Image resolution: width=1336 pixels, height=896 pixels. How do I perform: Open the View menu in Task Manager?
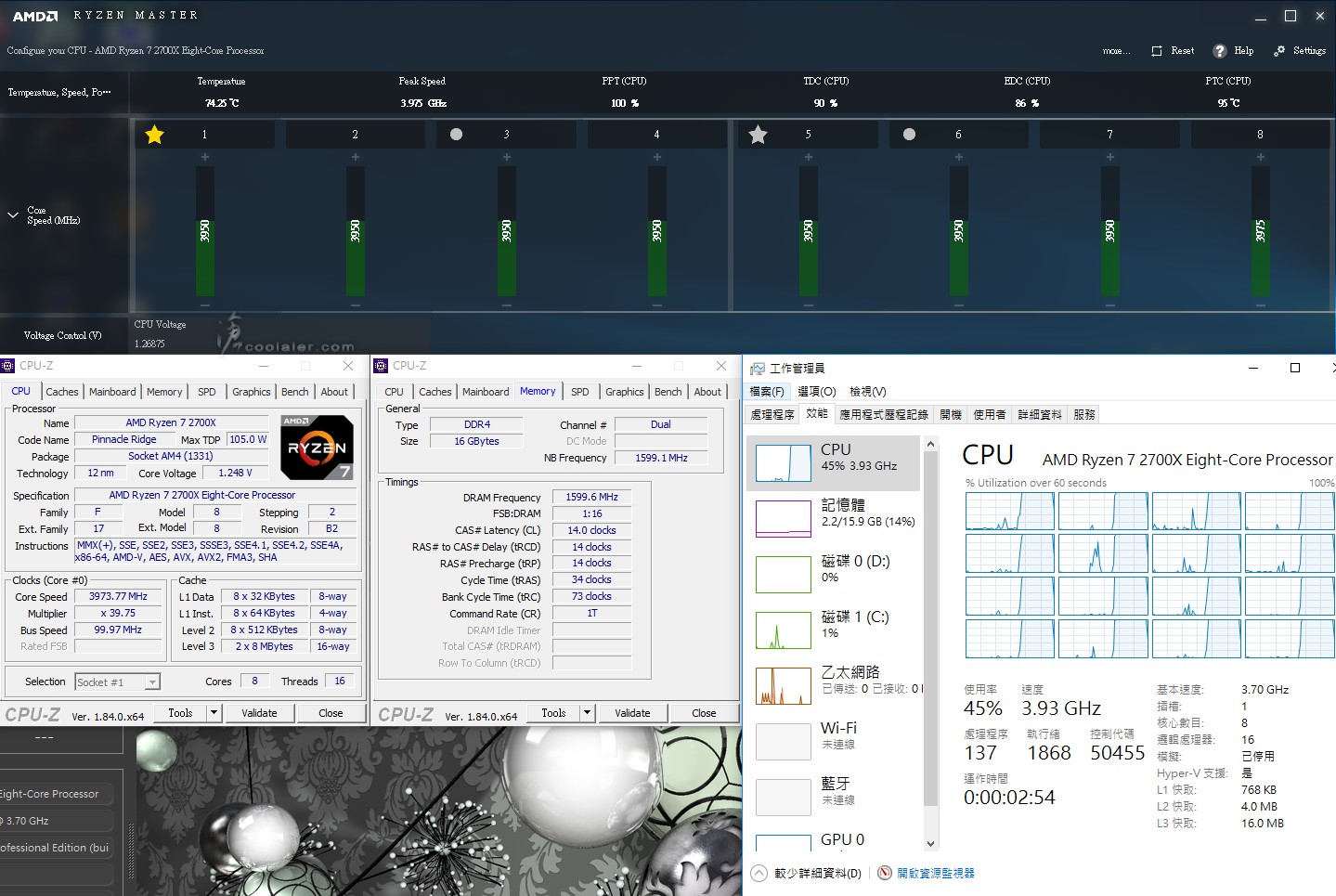click(867, 391)
